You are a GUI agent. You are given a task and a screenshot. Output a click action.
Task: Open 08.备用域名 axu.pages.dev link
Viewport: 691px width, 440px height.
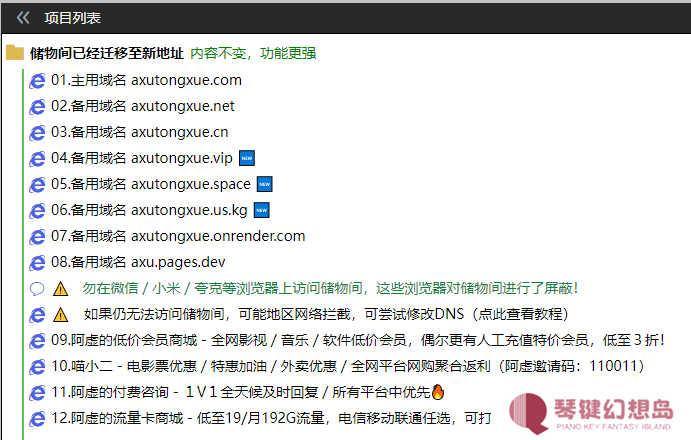tap(138, 262)
